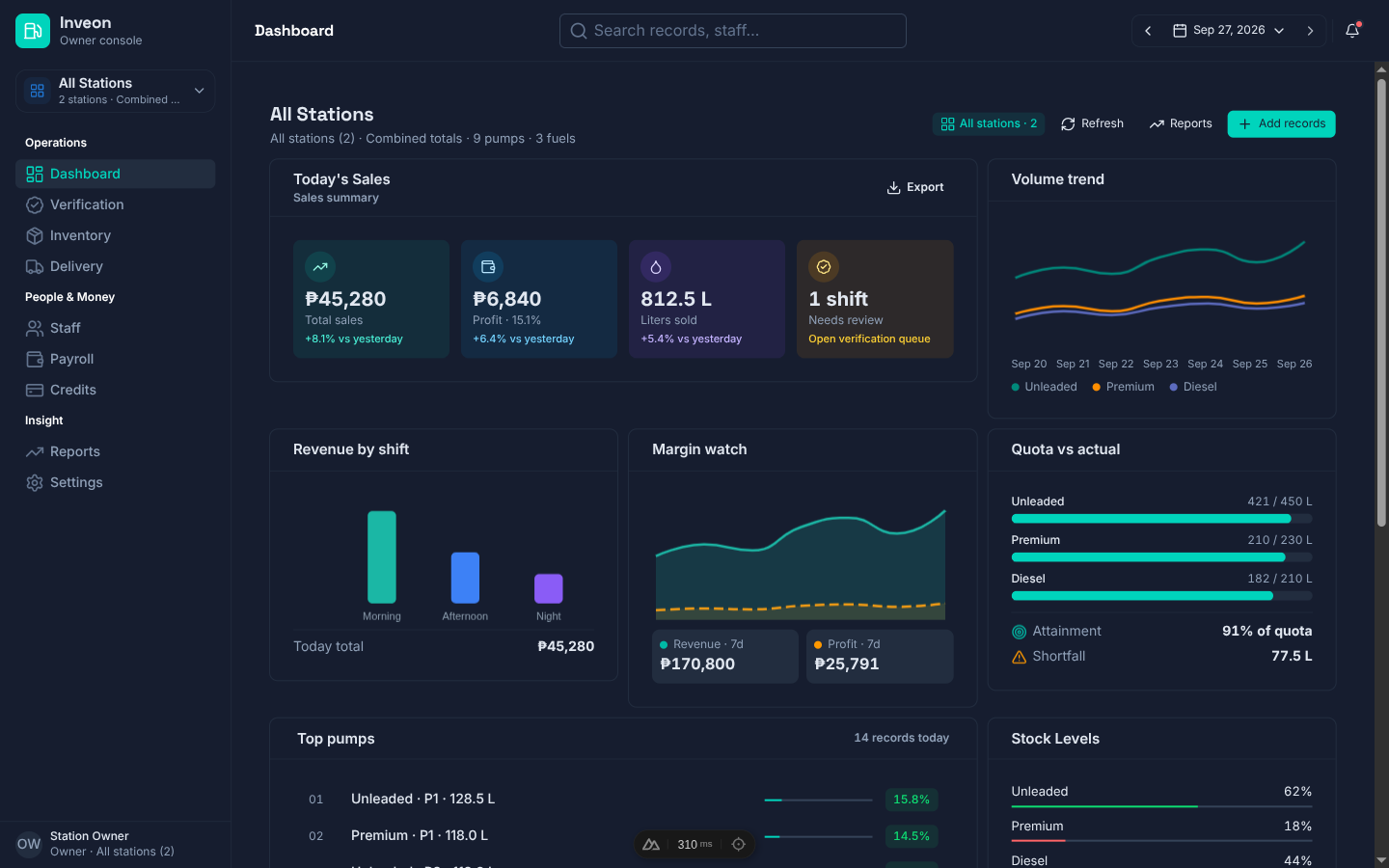Click the 14.5% badge on pump row 02
Screen dimensions: 1389x868
tap(912, 836)
